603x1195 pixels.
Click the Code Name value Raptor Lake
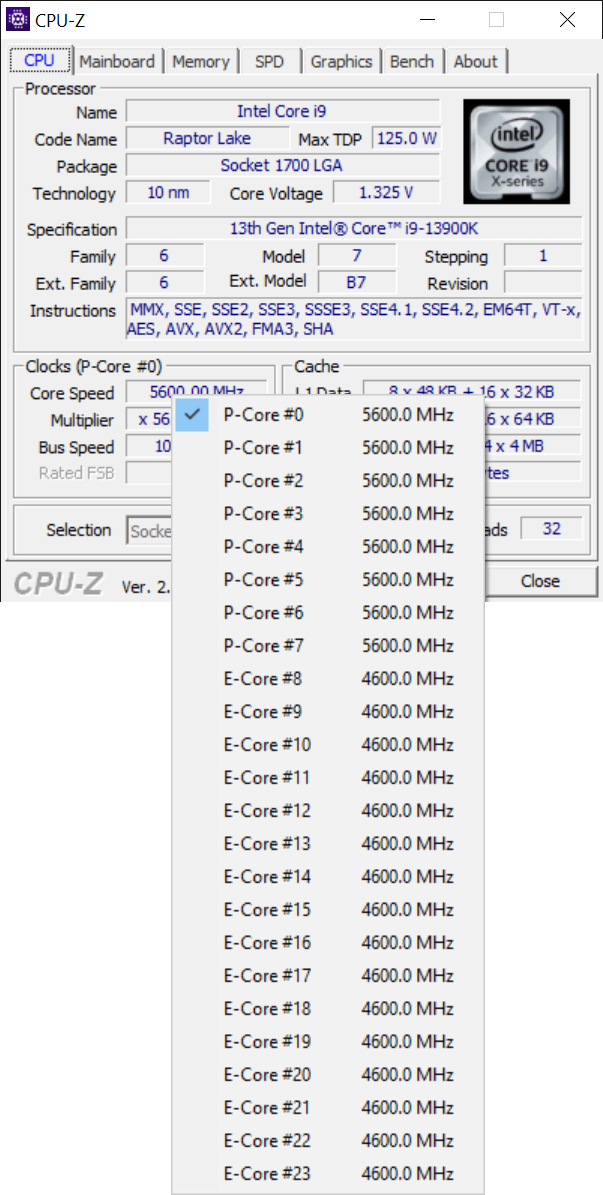pos(207,139)
